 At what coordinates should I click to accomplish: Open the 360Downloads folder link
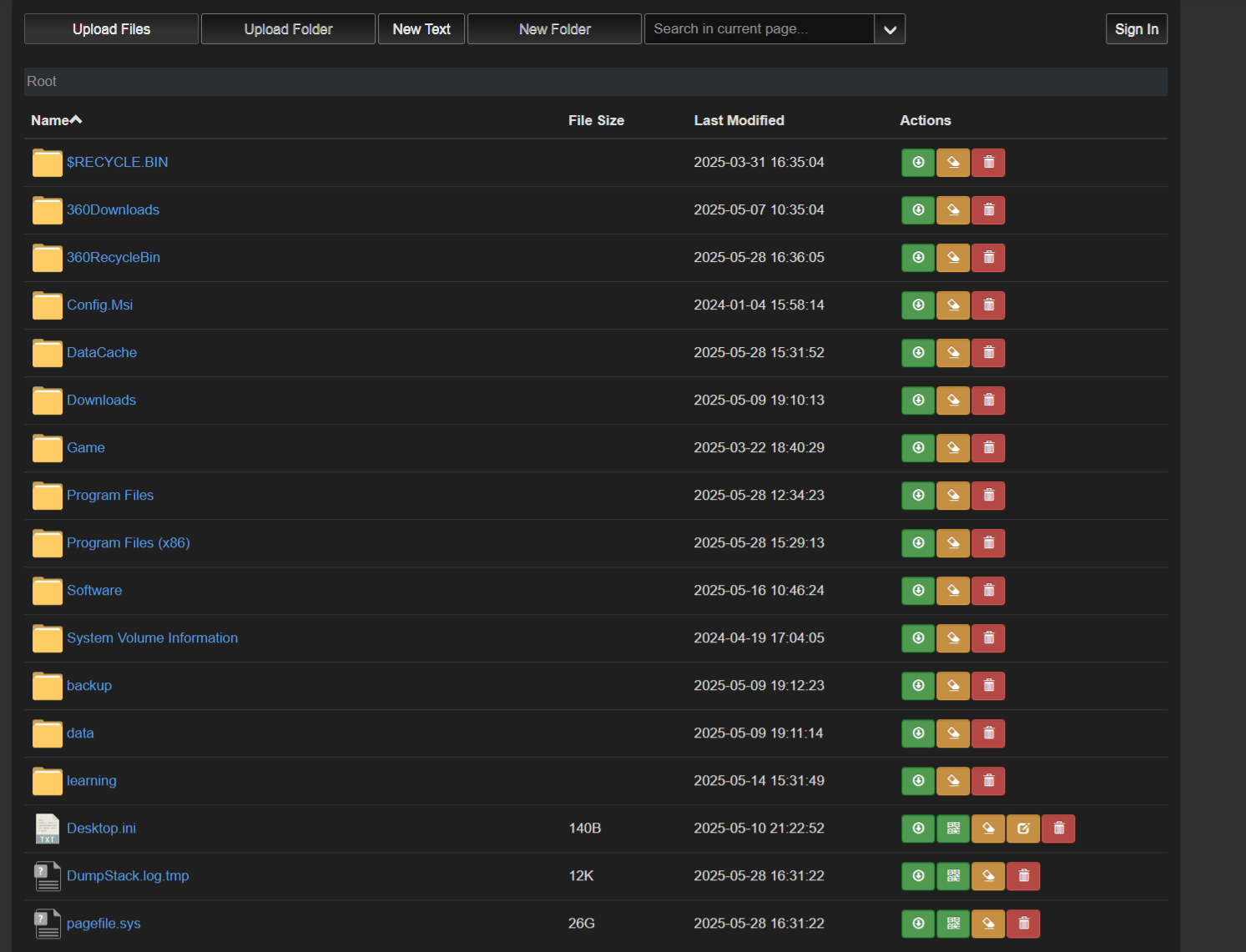(113, 210)
